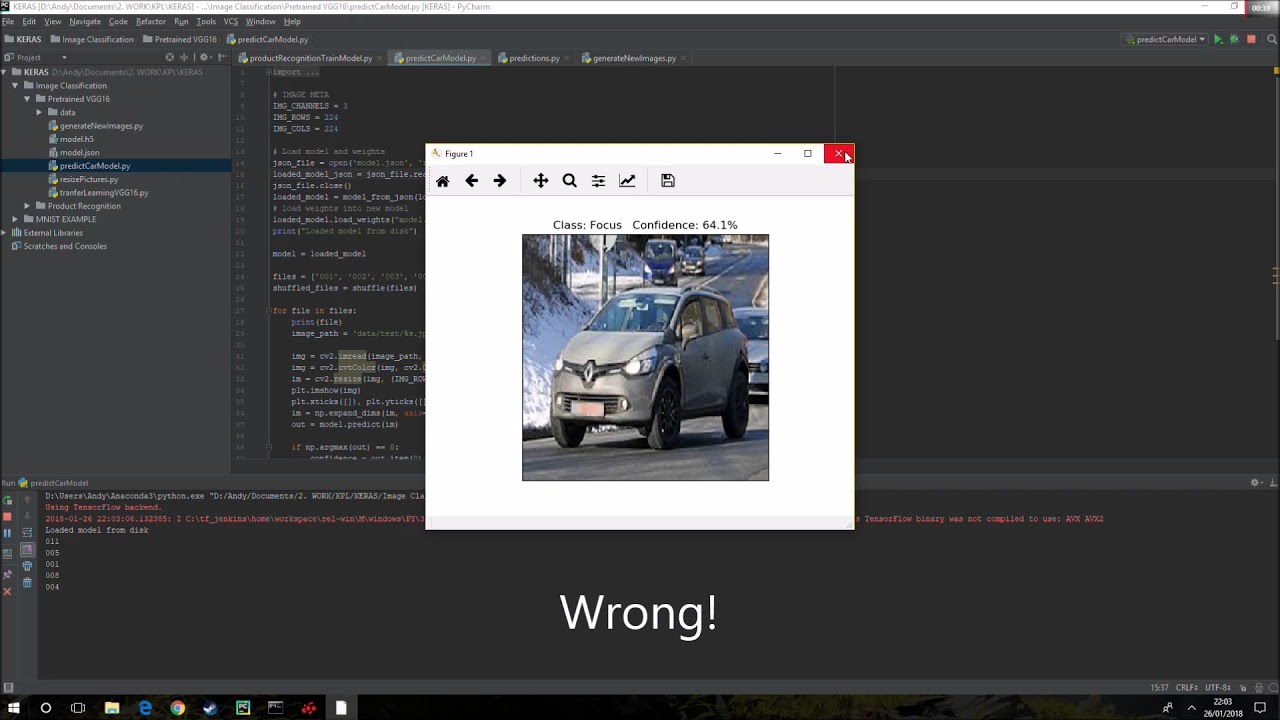Viewport: 1280px width, 720px height.
Task: Click the car image in Figure 1
Action: pyautogui.click(x=645, y=358)
